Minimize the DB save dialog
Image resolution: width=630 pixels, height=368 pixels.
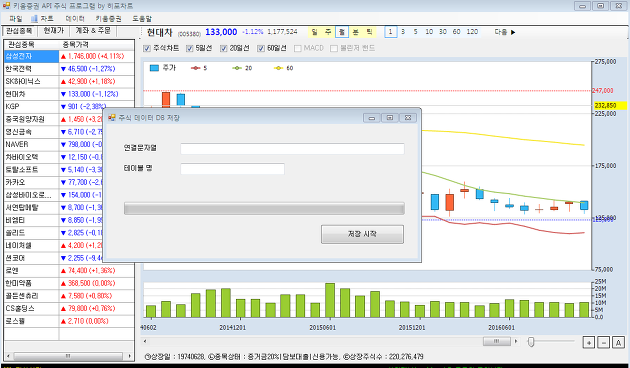372,118
